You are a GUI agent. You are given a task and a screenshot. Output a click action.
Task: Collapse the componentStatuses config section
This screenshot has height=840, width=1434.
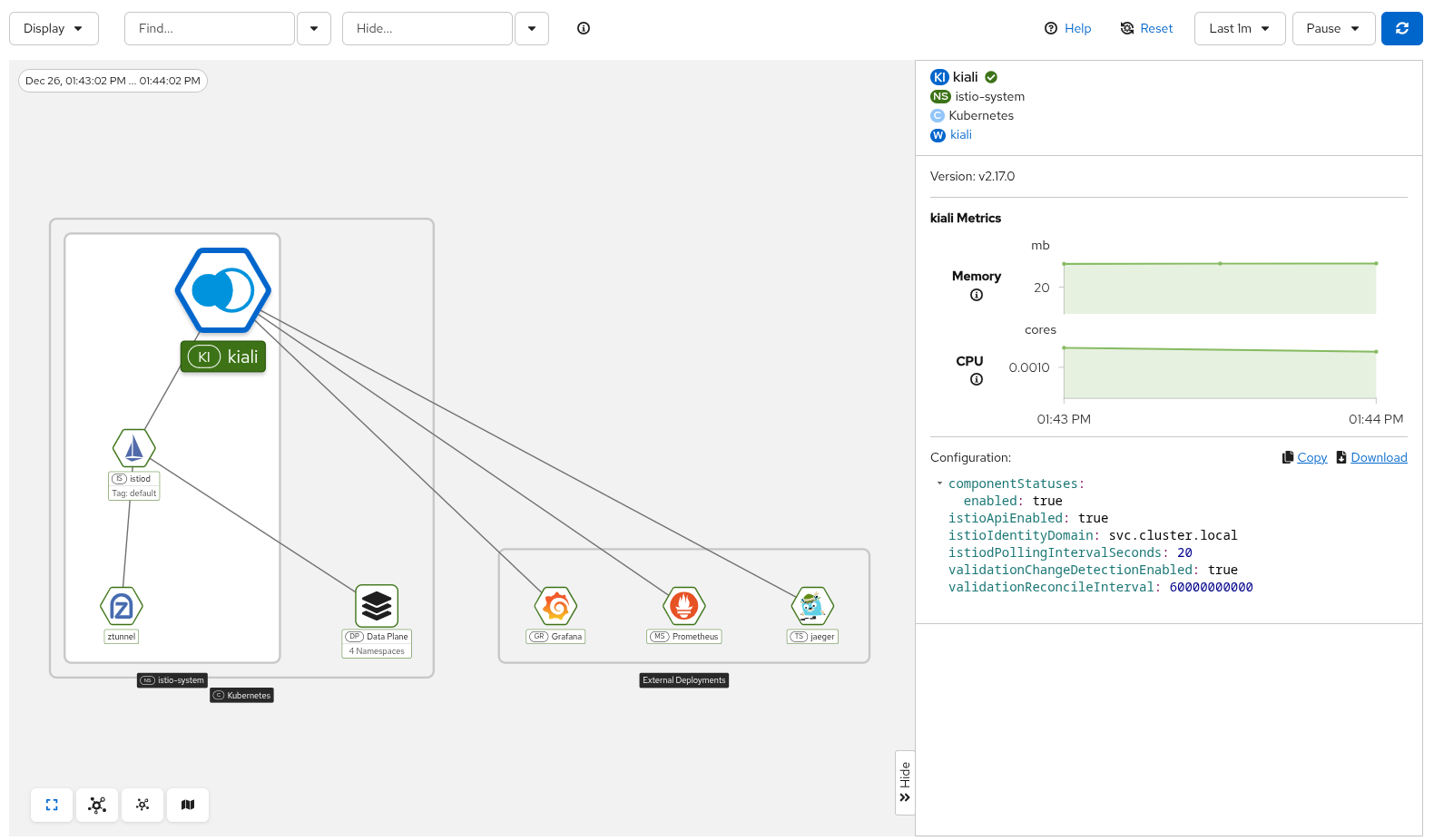pos(939,483)
